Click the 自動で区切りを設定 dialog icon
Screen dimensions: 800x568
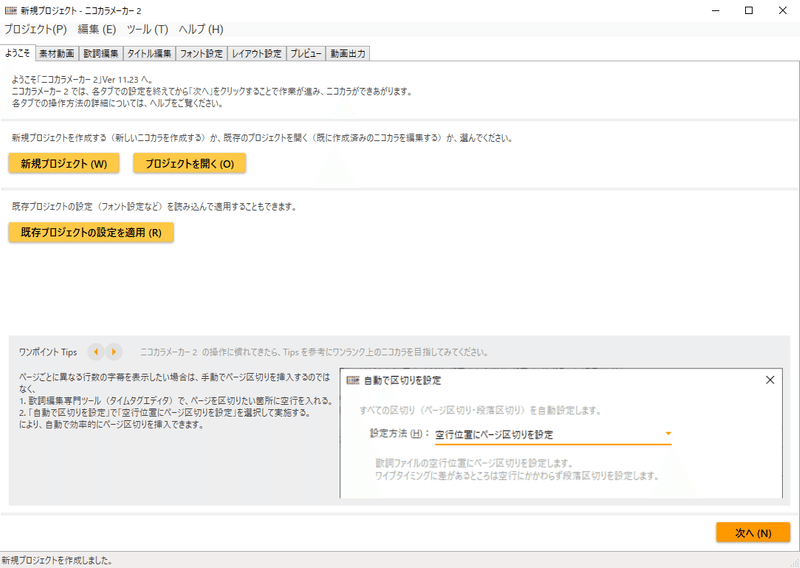point(353,380)
